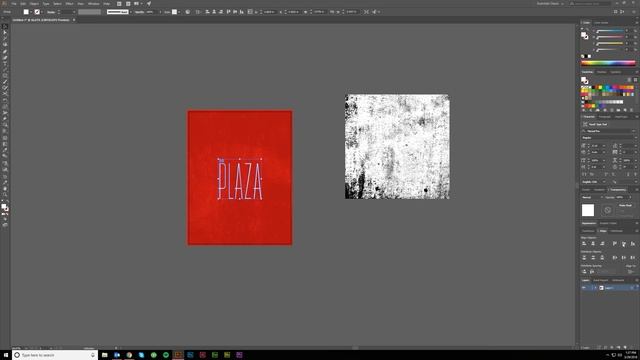The height and width of the screenshot is (360, 640).
Task: Click the color spectrum bar
Action: [x=609, y=63]
